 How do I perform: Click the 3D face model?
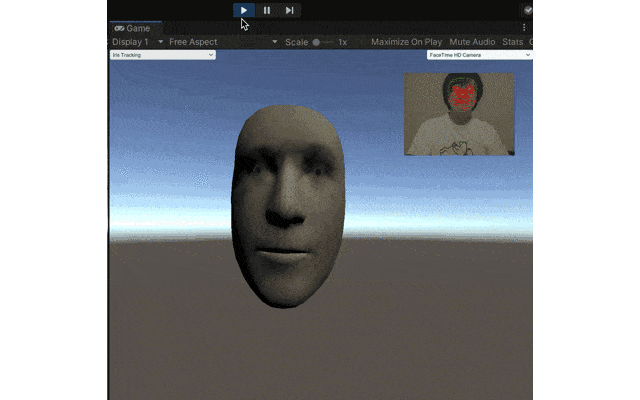288,206
